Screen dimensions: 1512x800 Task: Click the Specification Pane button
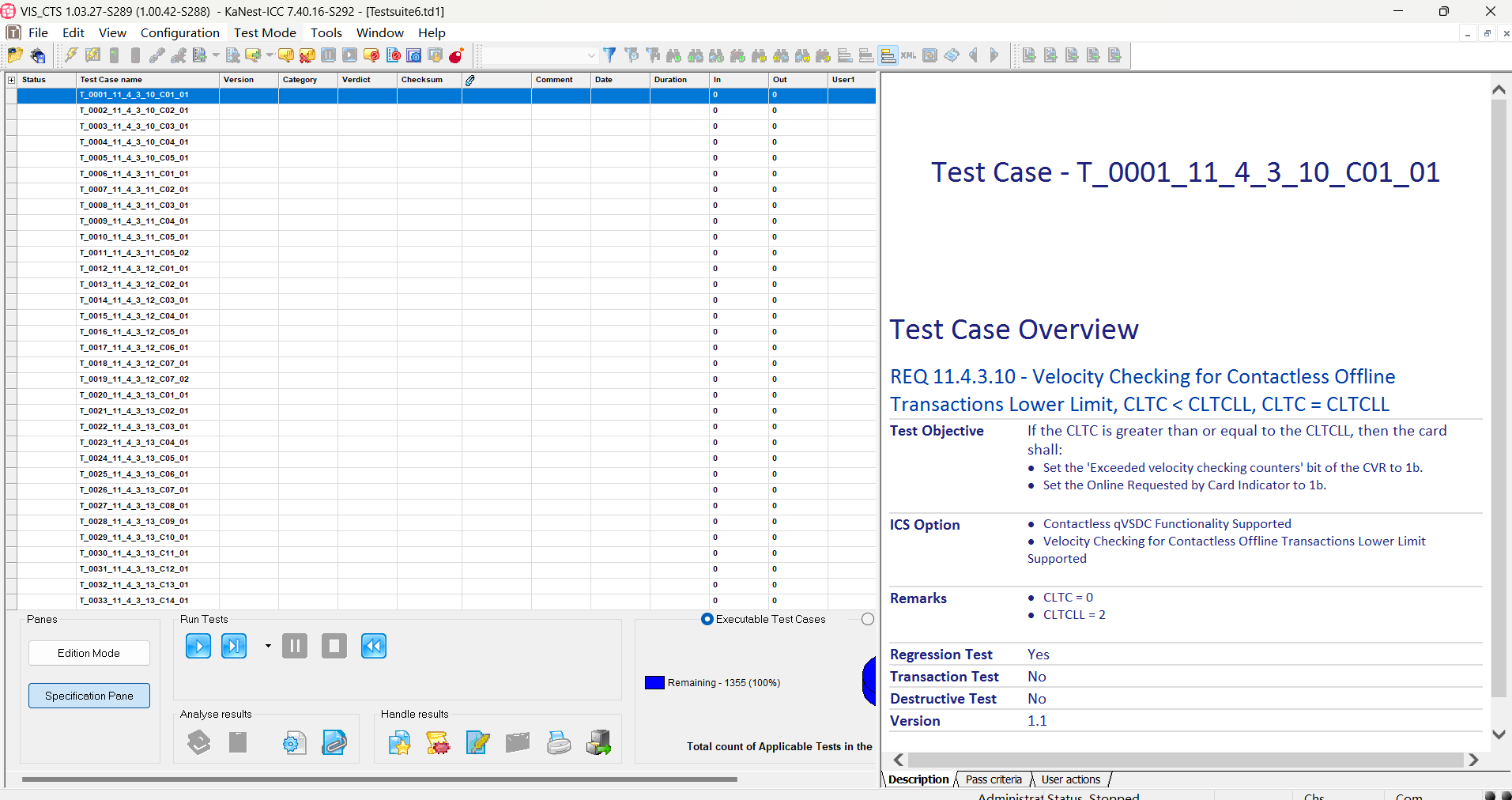coord(89,696)
